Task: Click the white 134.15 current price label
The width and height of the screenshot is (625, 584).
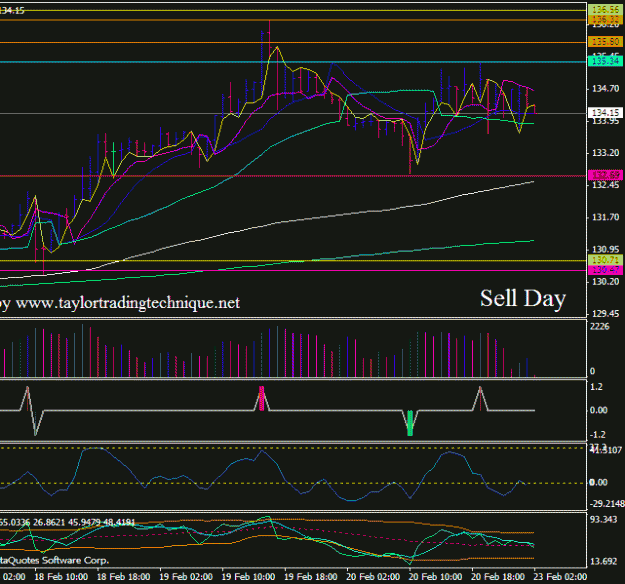Action: click(605, 113)
